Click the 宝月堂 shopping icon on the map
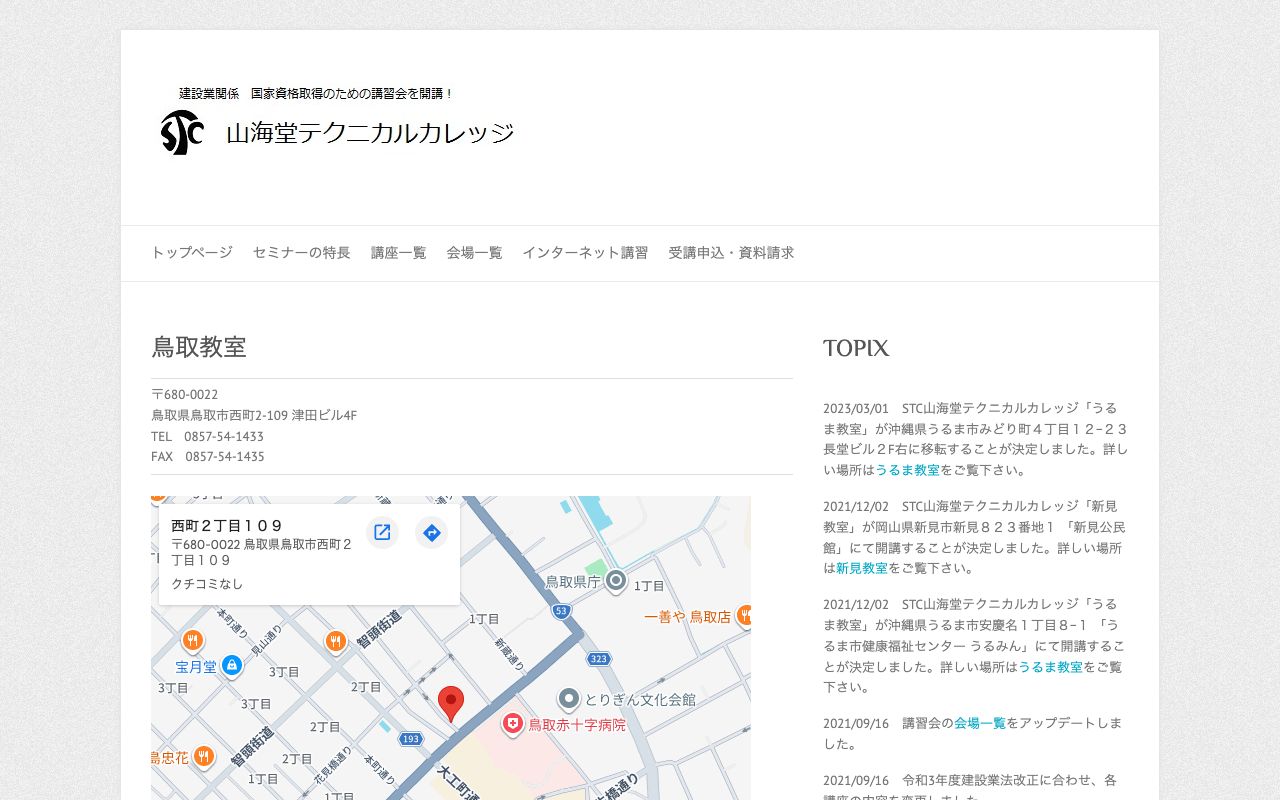The width and height of the screenshot is (1280, 800). coord(230,664)
